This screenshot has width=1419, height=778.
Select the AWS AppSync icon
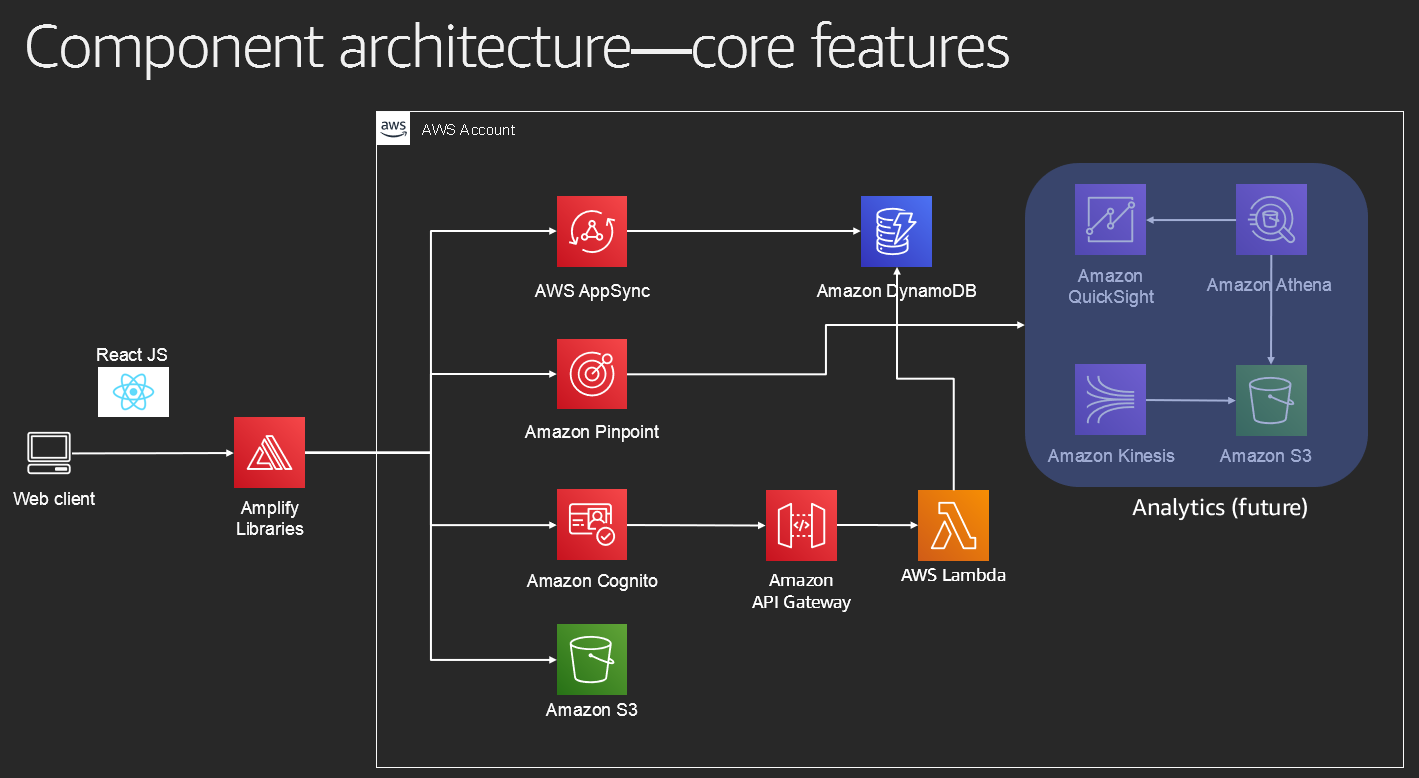pos(592,231)
